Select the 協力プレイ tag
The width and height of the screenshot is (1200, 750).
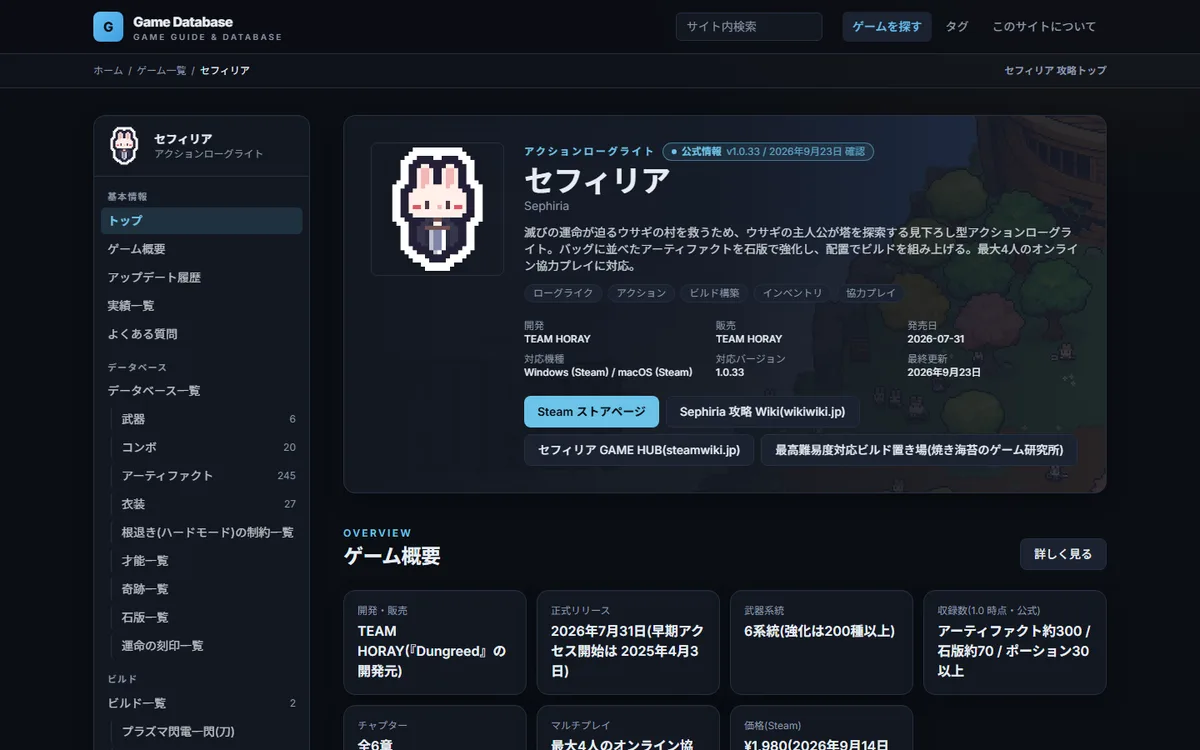871,293
